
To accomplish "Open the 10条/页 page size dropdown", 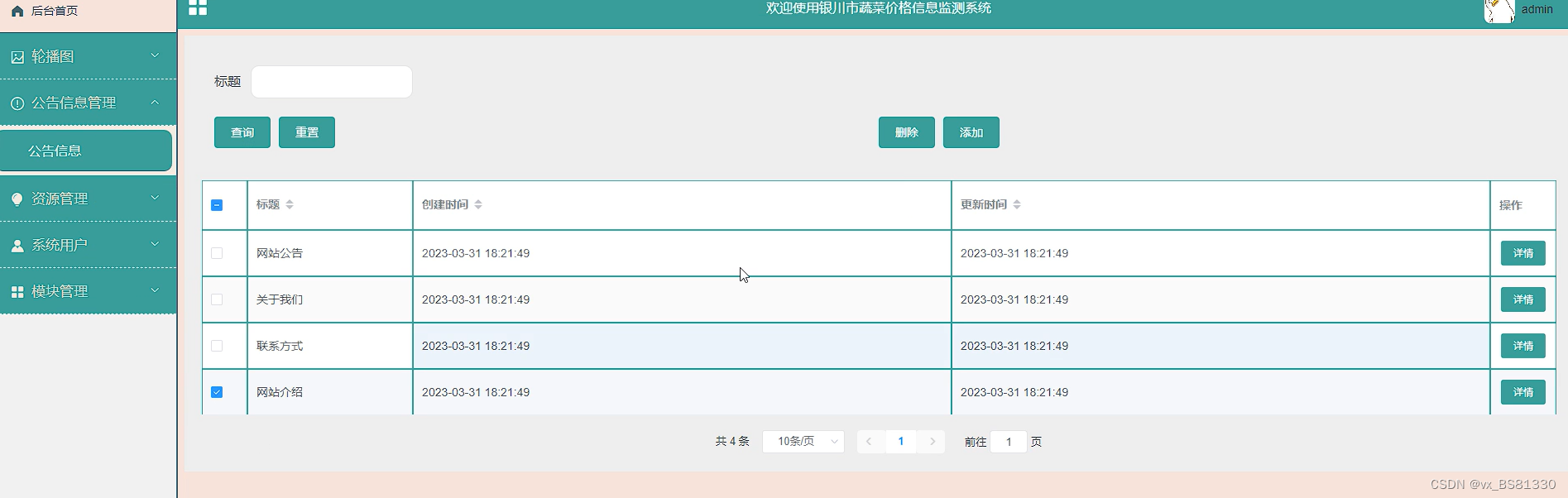I will (803, 442).
